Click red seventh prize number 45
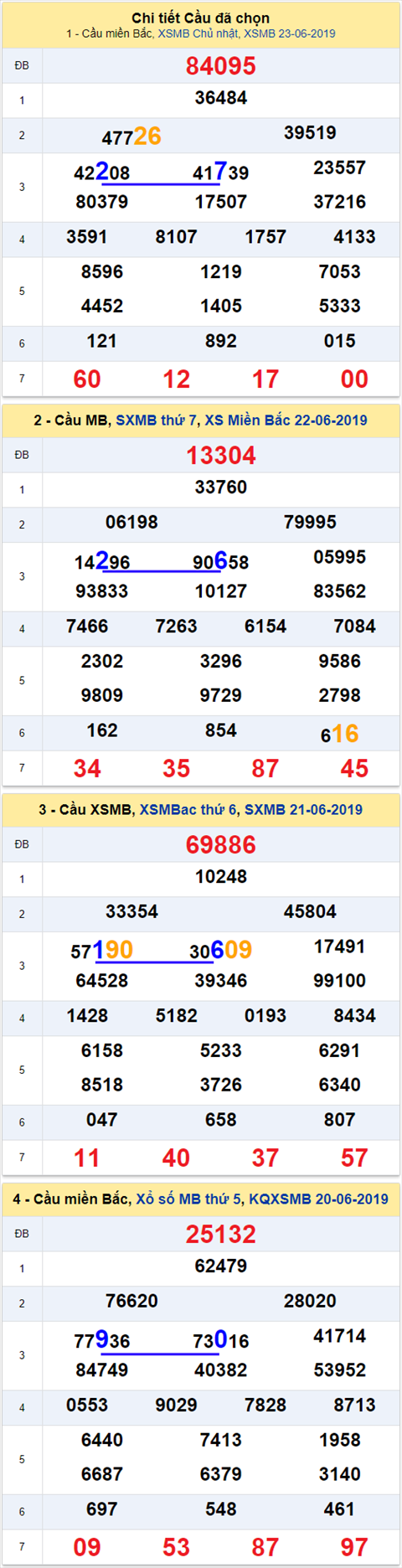 [x=354, y=769]
